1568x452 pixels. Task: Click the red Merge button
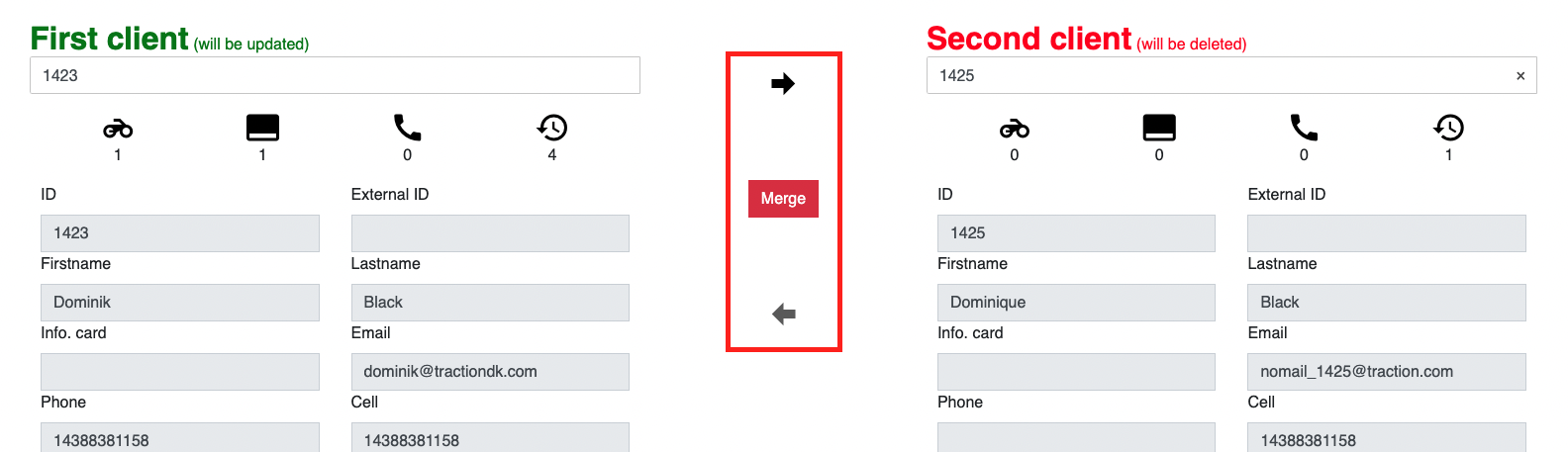coord(783,199)
